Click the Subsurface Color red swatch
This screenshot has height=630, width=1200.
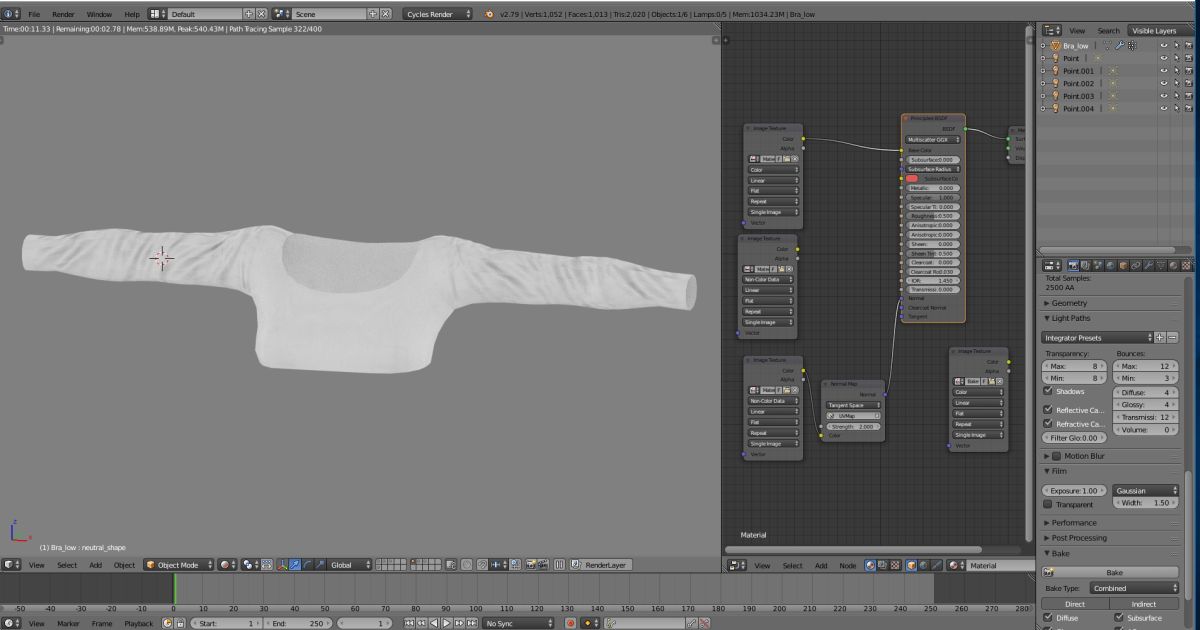click(x=912, y=178)
